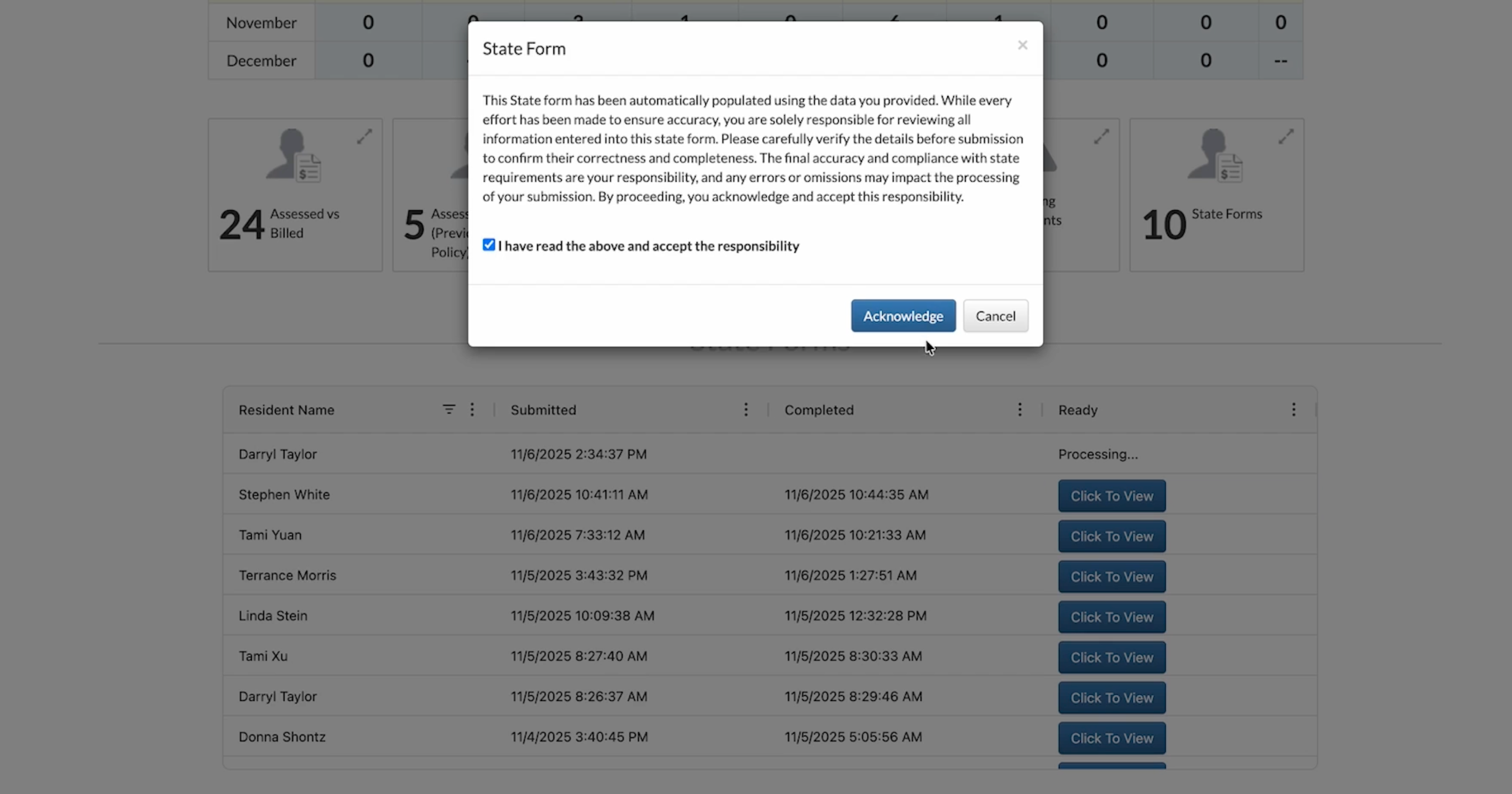1512x794 pixels.
Task: Expand the Assessed vs Billed card
Action: 365,136
